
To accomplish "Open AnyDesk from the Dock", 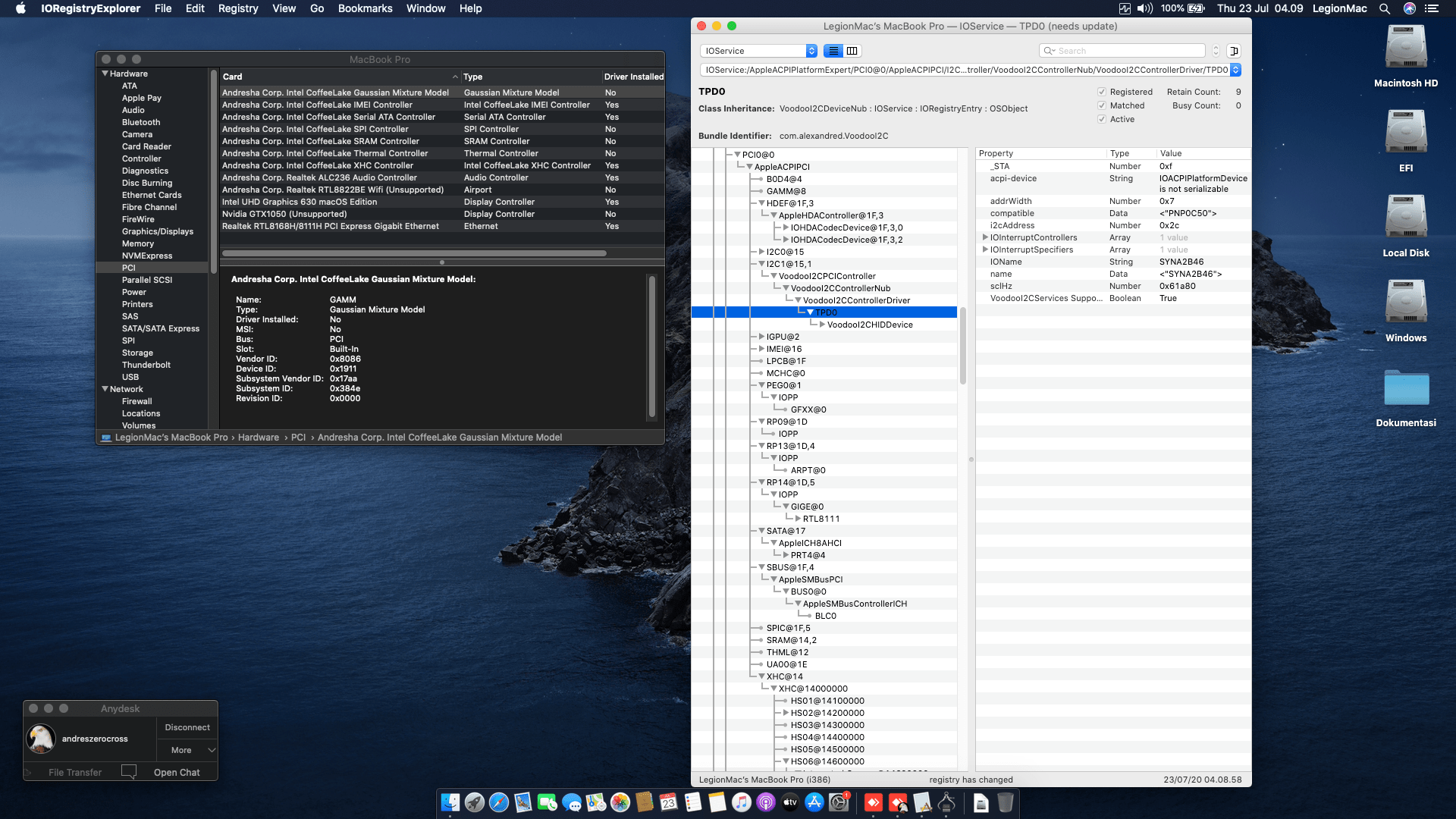I will [873, 802].
